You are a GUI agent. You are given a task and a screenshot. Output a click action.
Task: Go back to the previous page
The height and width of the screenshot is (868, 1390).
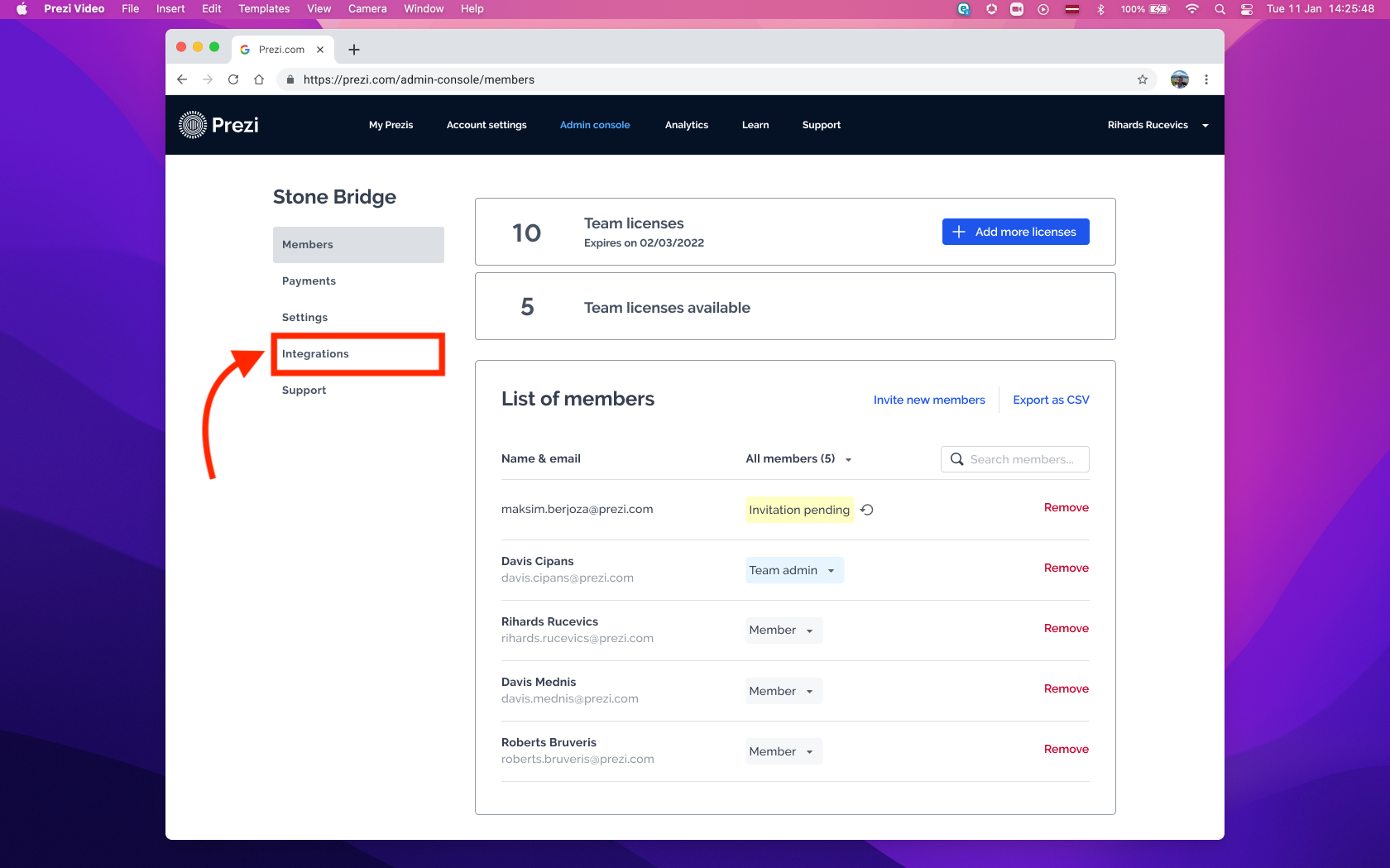(x=182, y=79)
